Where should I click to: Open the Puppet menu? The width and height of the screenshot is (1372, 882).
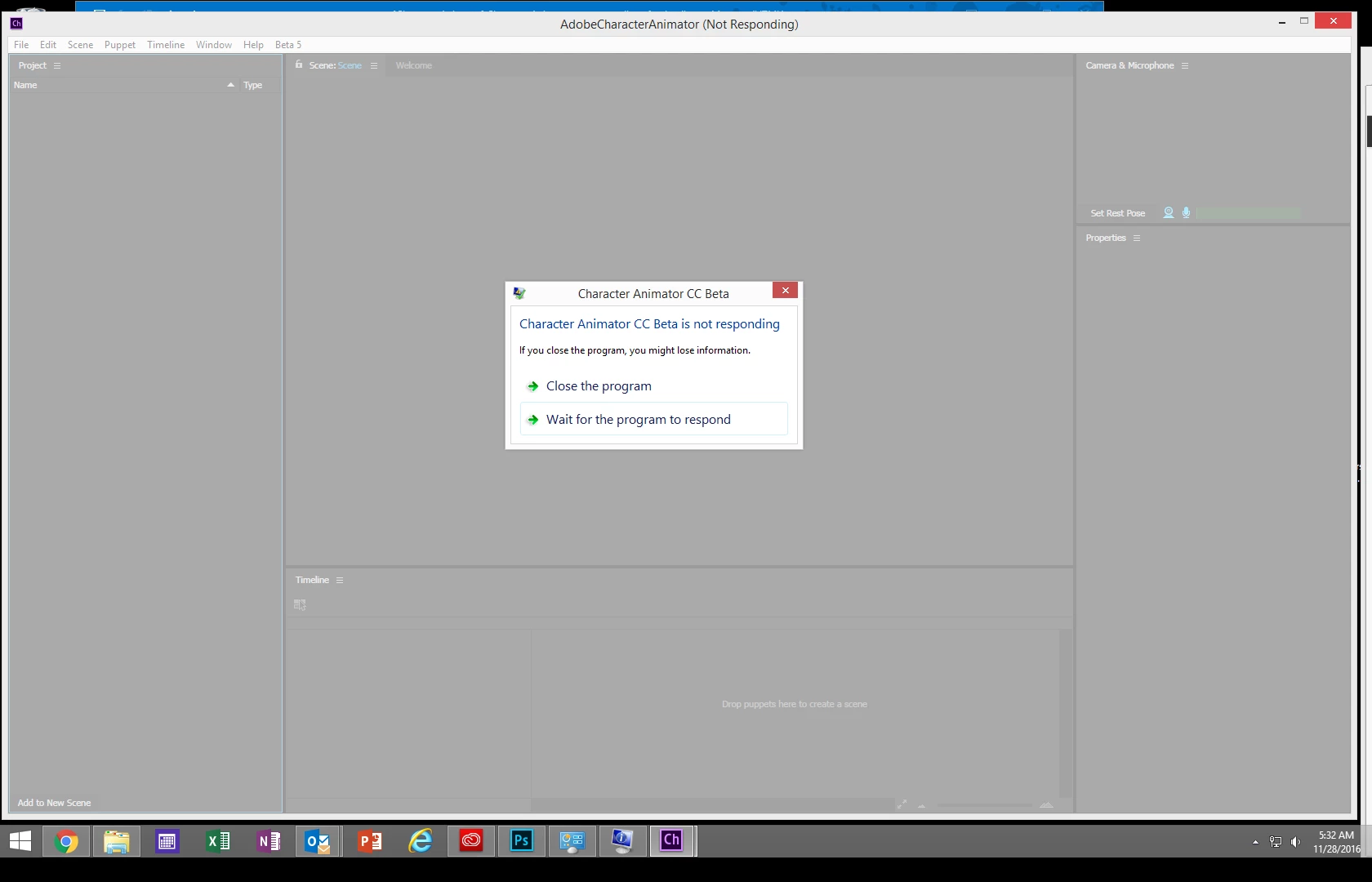pyautogui.click(x=120, y=45)
